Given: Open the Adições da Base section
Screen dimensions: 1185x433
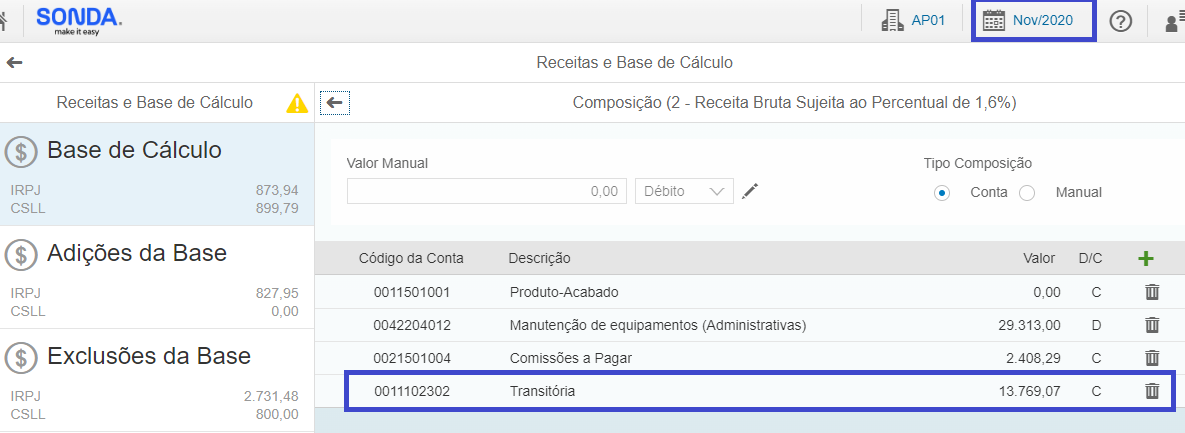Looking at the screenshot, I should (156, 277).
